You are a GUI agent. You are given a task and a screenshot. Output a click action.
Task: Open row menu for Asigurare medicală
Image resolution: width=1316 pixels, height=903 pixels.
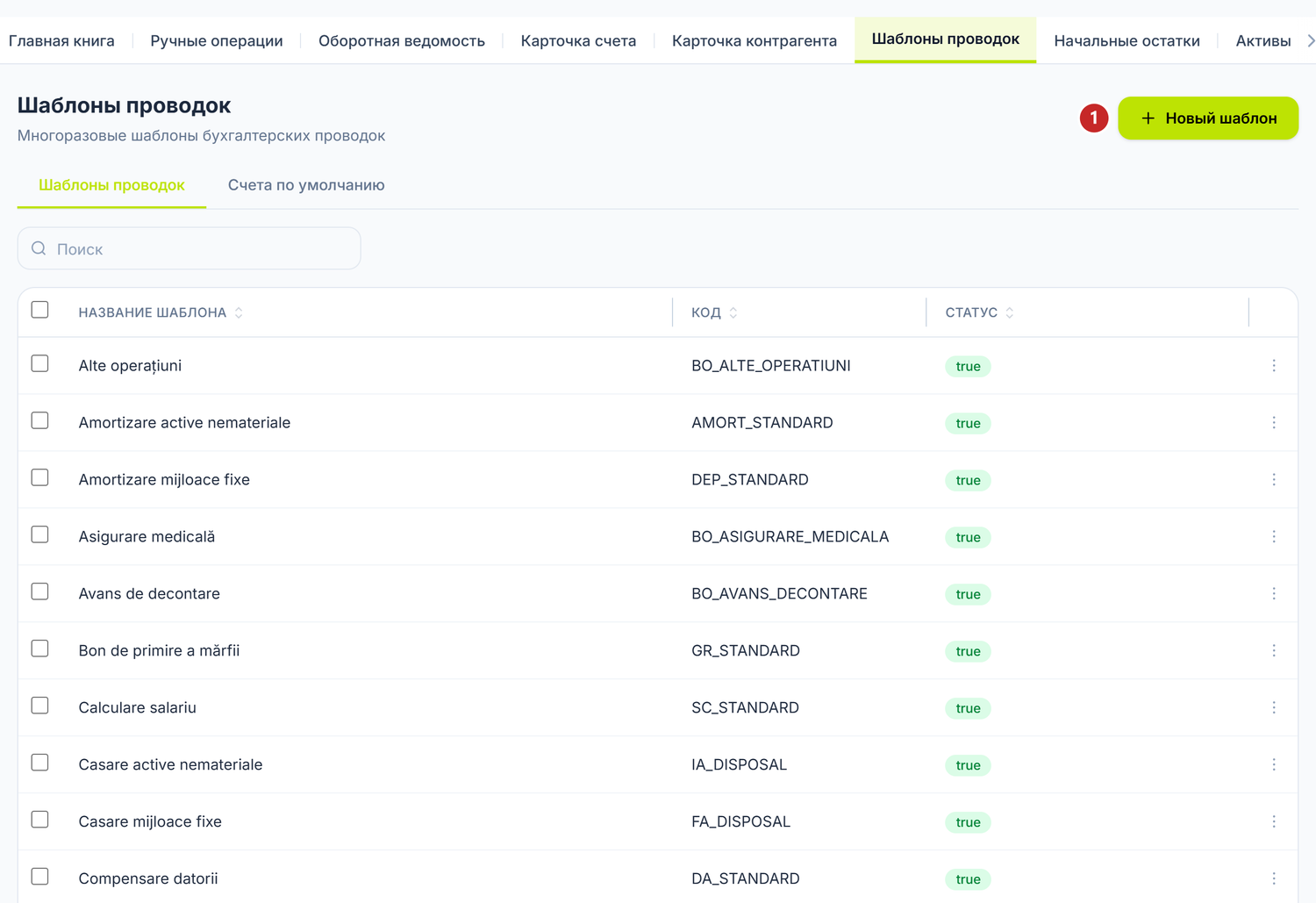coord(1274,537)
